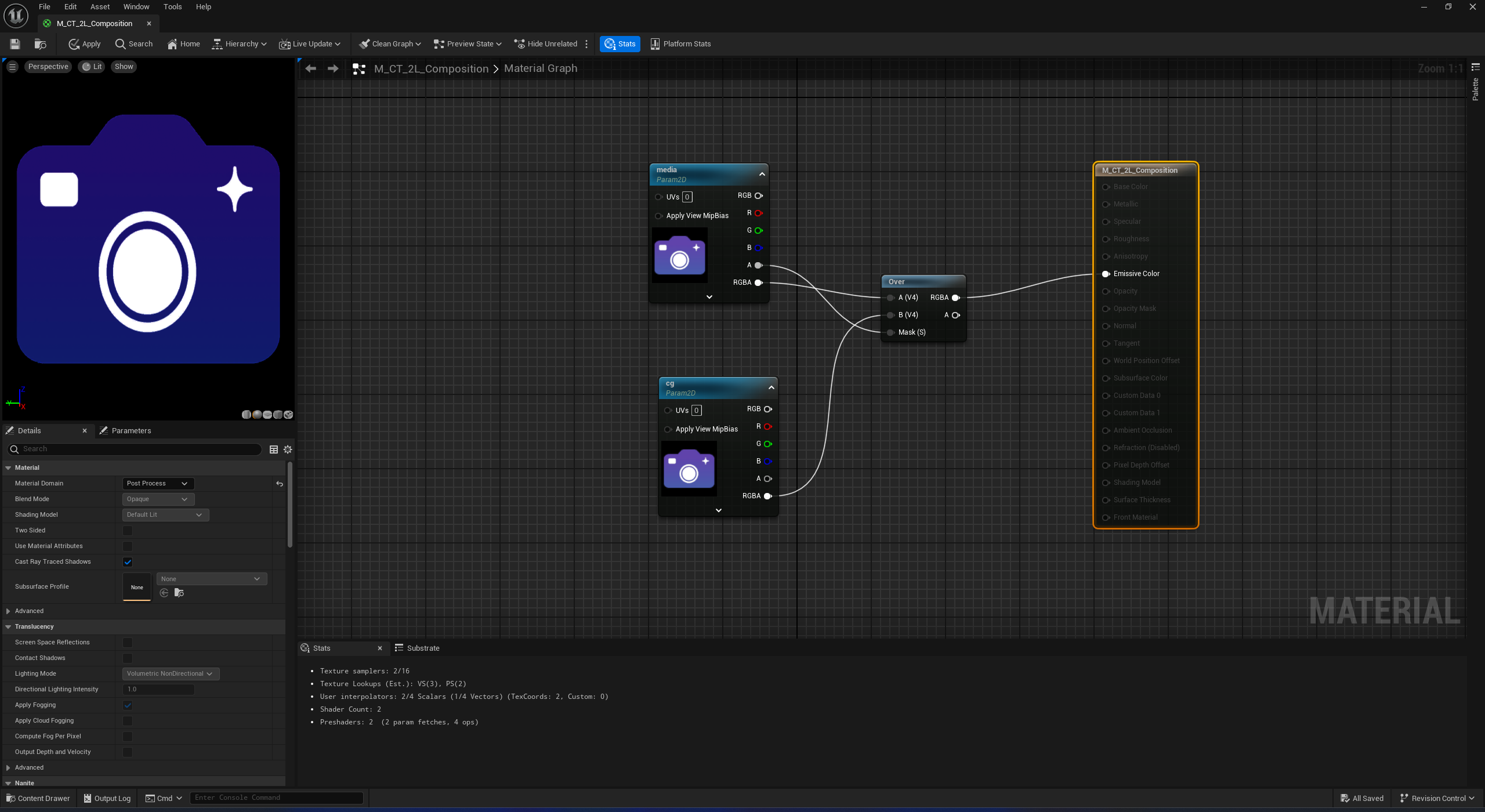Click the Save asset icon
1485x812 pixels.
pos(15,44)
